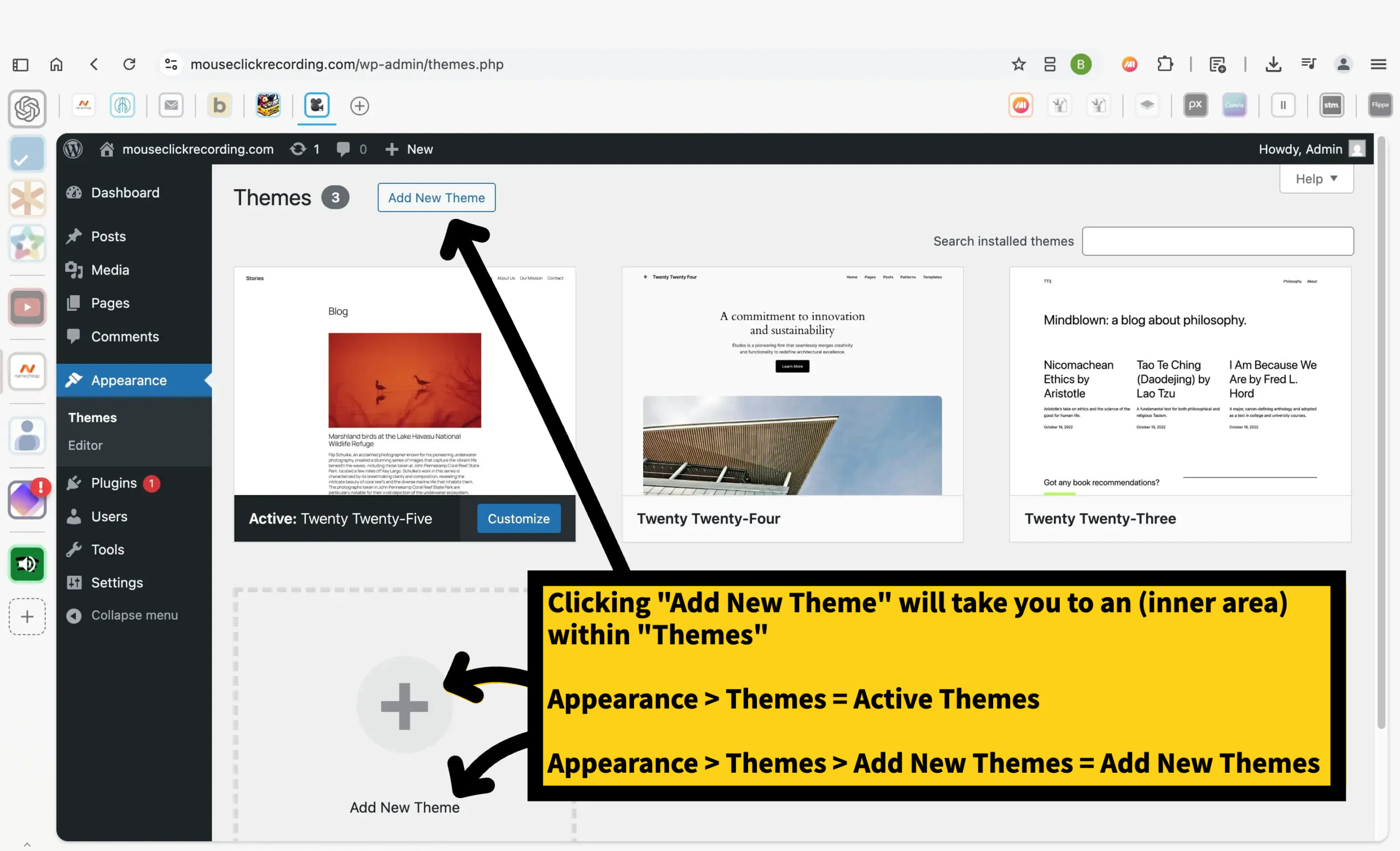Reload the page with refresh icon

(x=129, y=64)
